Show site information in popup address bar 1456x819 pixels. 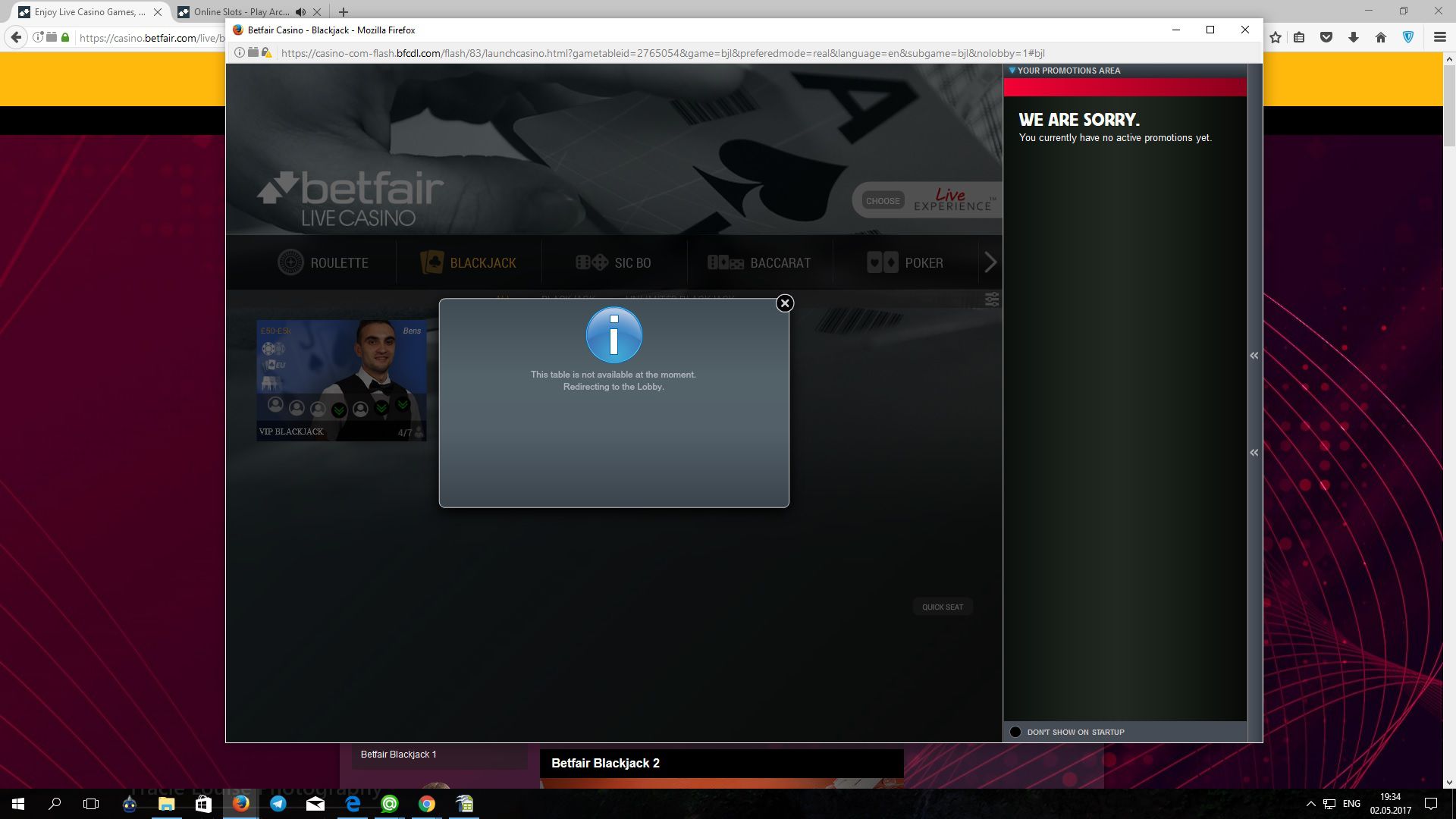point(239,52)
